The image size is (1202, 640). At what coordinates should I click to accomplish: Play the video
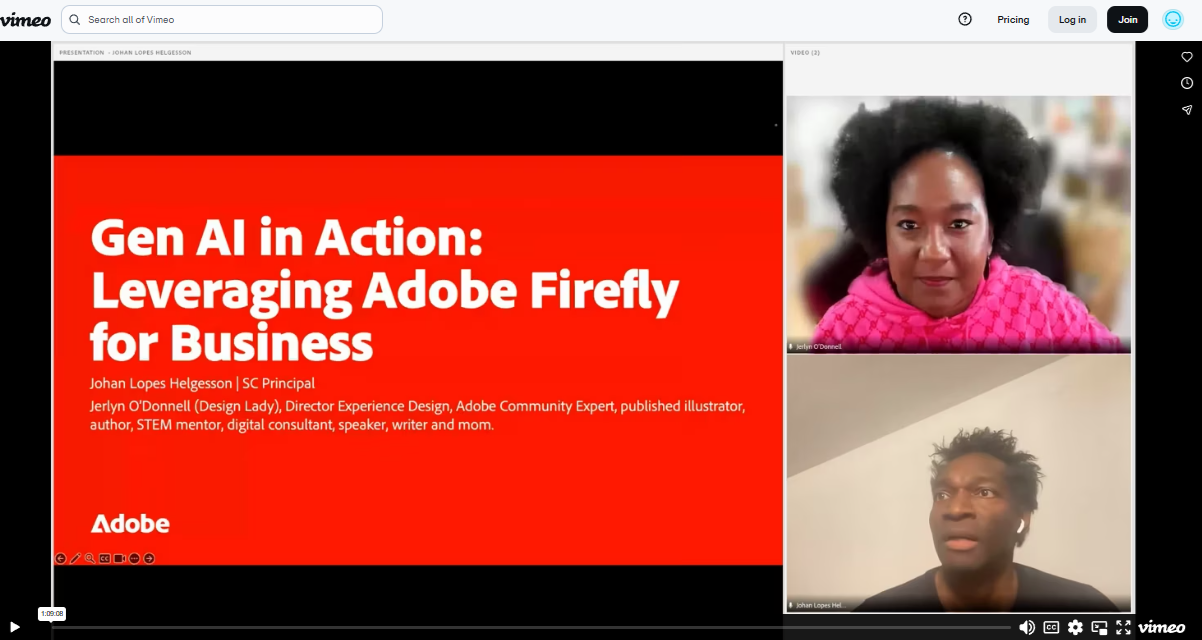pos(15,627)
